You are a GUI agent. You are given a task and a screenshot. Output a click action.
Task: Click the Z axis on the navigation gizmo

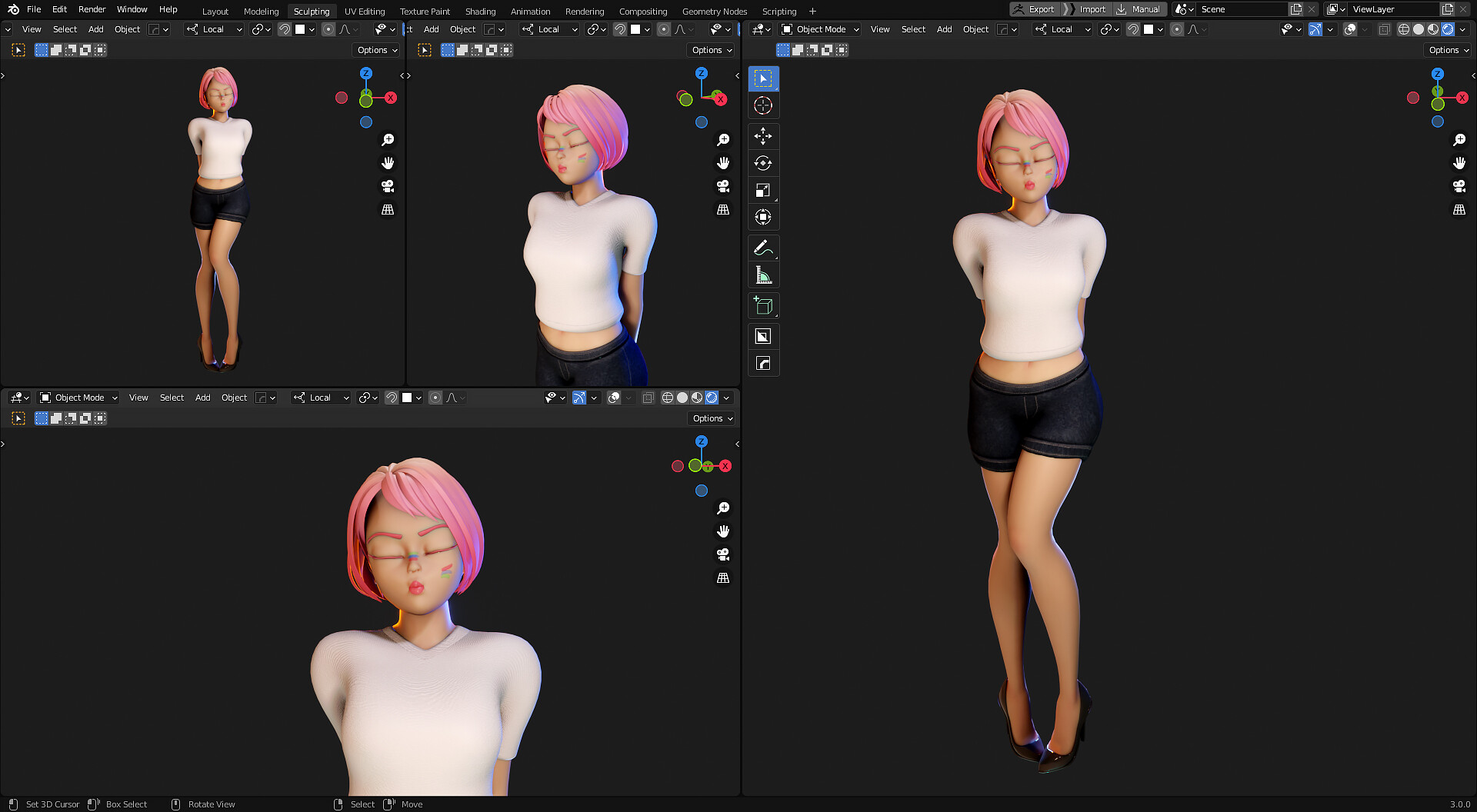[1437, 74]
